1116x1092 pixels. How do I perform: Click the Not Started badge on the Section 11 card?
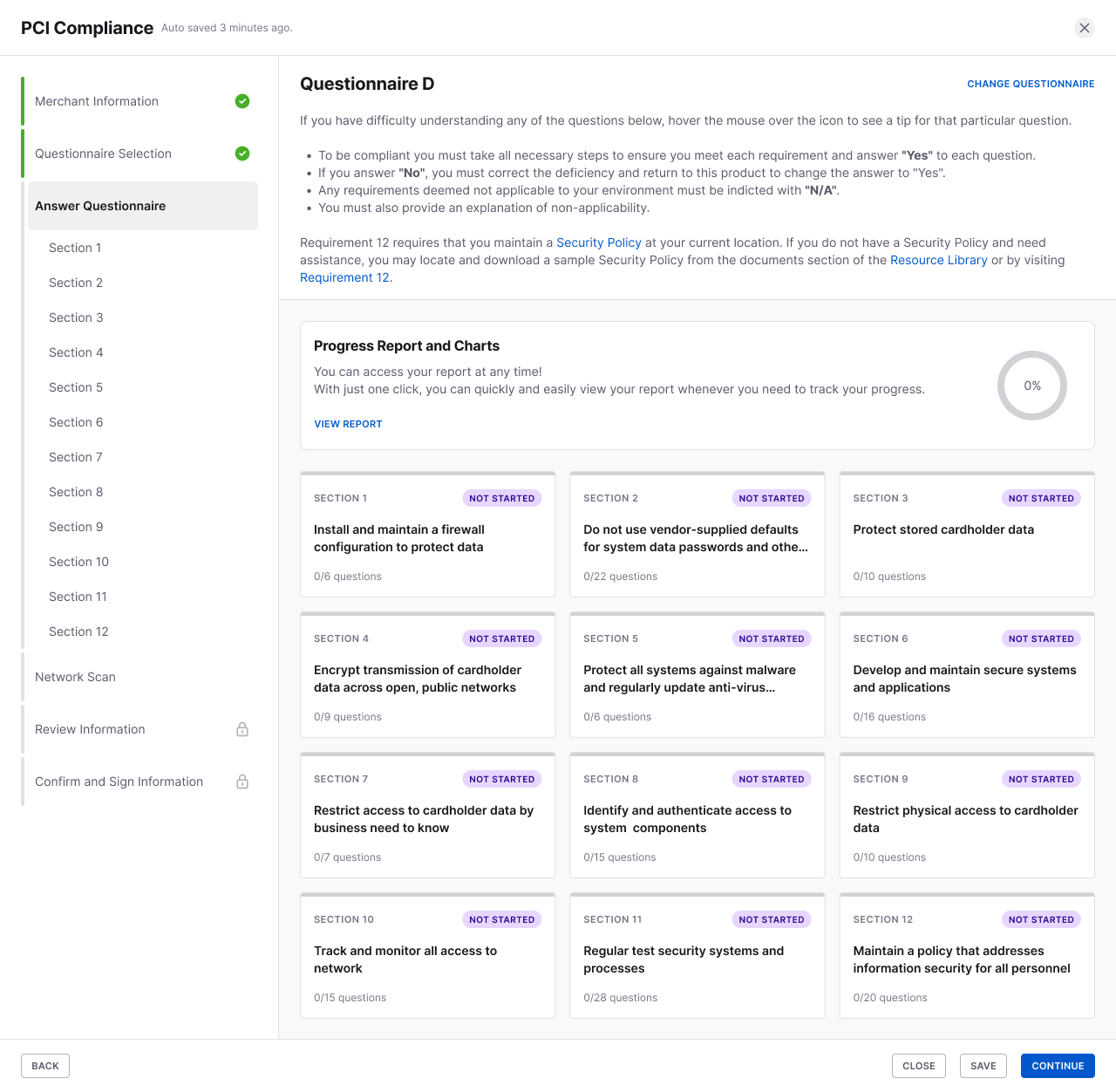772,919
